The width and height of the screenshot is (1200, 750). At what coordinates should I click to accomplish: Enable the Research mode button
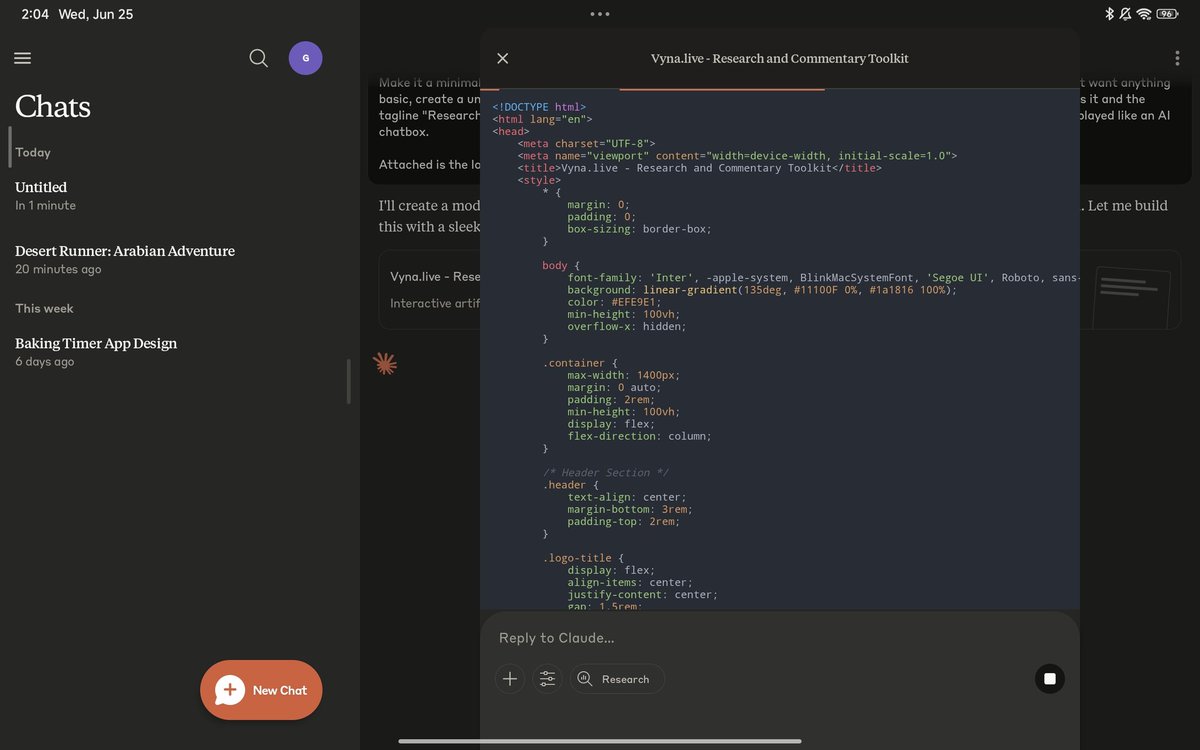pyautogui.click(x=617, y=679)
